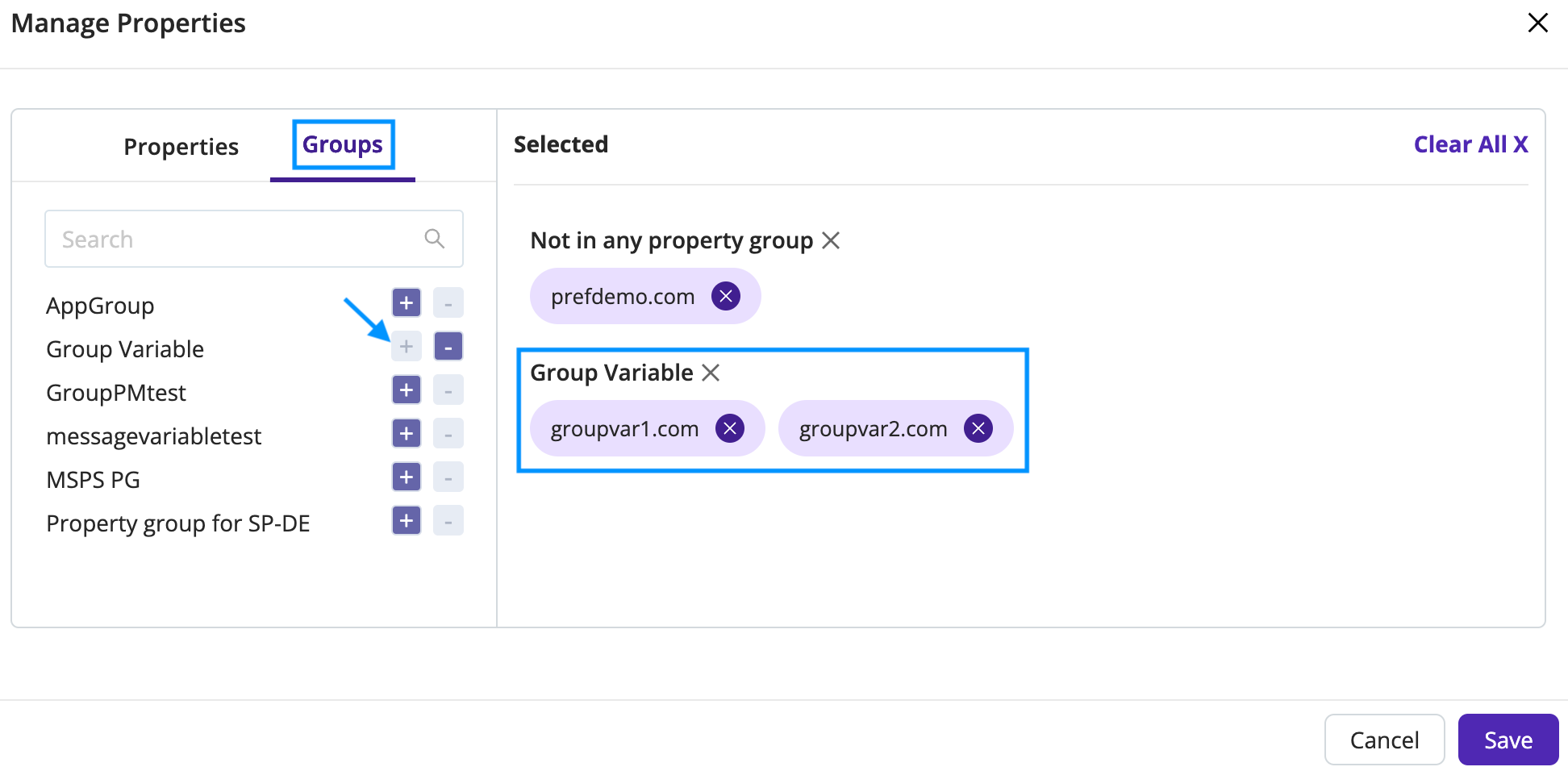Dismiss the Not in any property group section
Viewport: 1568px width, 771px height.
coord(832,240)
